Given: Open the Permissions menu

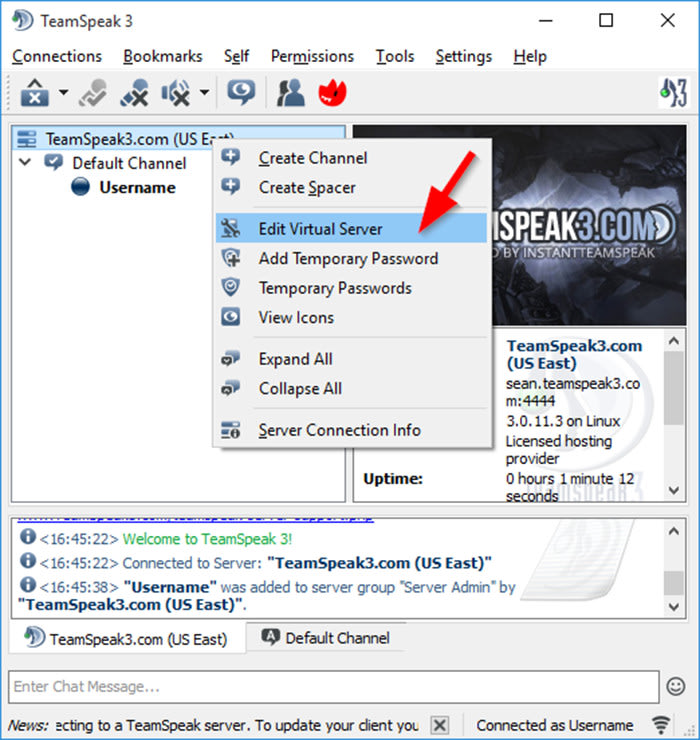Looking at the screenshot, I should pos(312,57).
